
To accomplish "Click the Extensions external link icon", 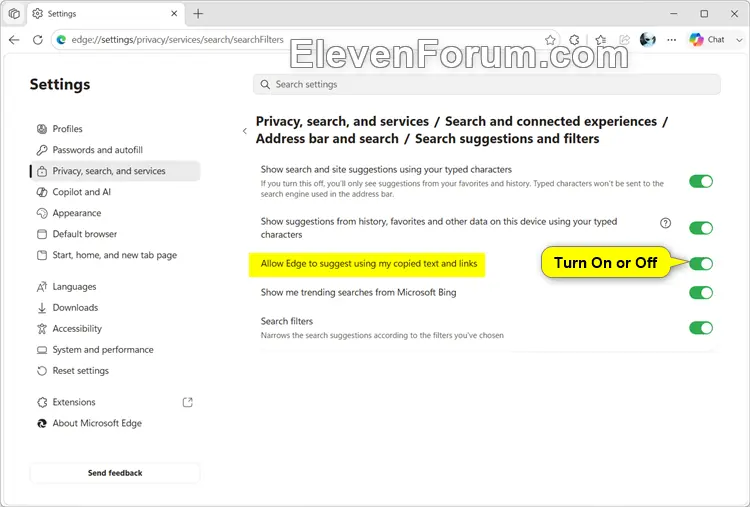I will coord(188,402).
